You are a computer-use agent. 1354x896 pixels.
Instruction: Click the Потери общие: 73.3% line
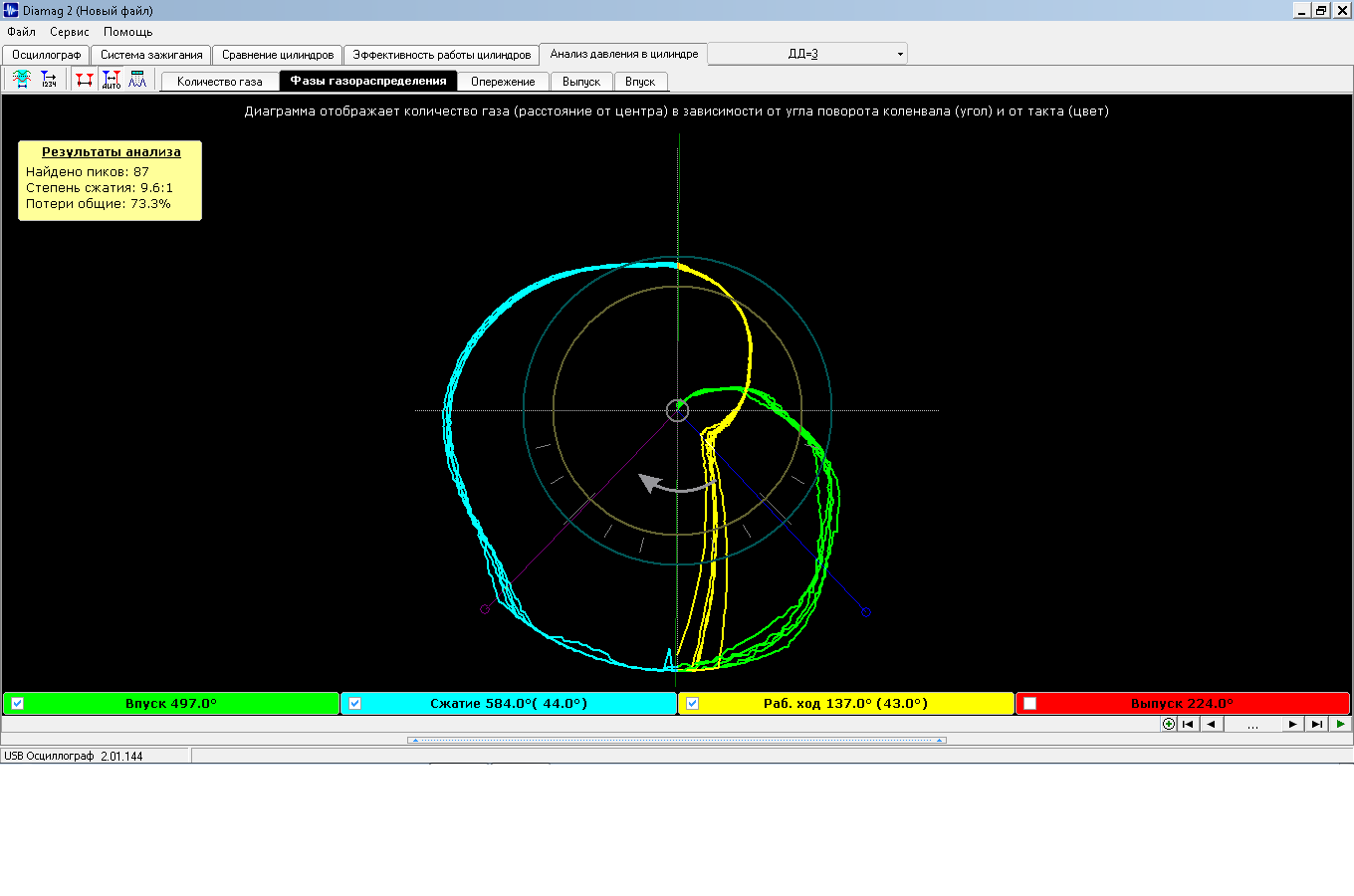[x=99, y=204]
